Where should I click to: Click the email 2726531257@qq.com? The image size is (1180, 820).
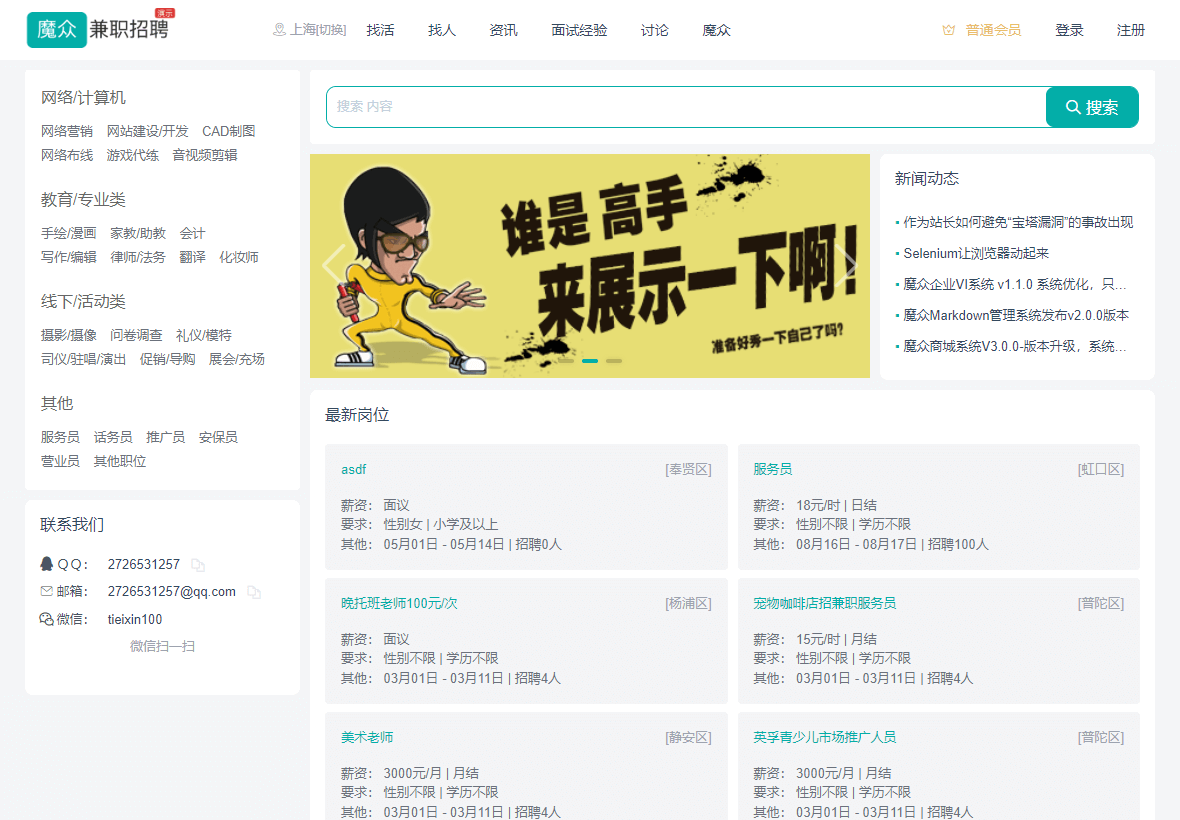pos(172,591)
